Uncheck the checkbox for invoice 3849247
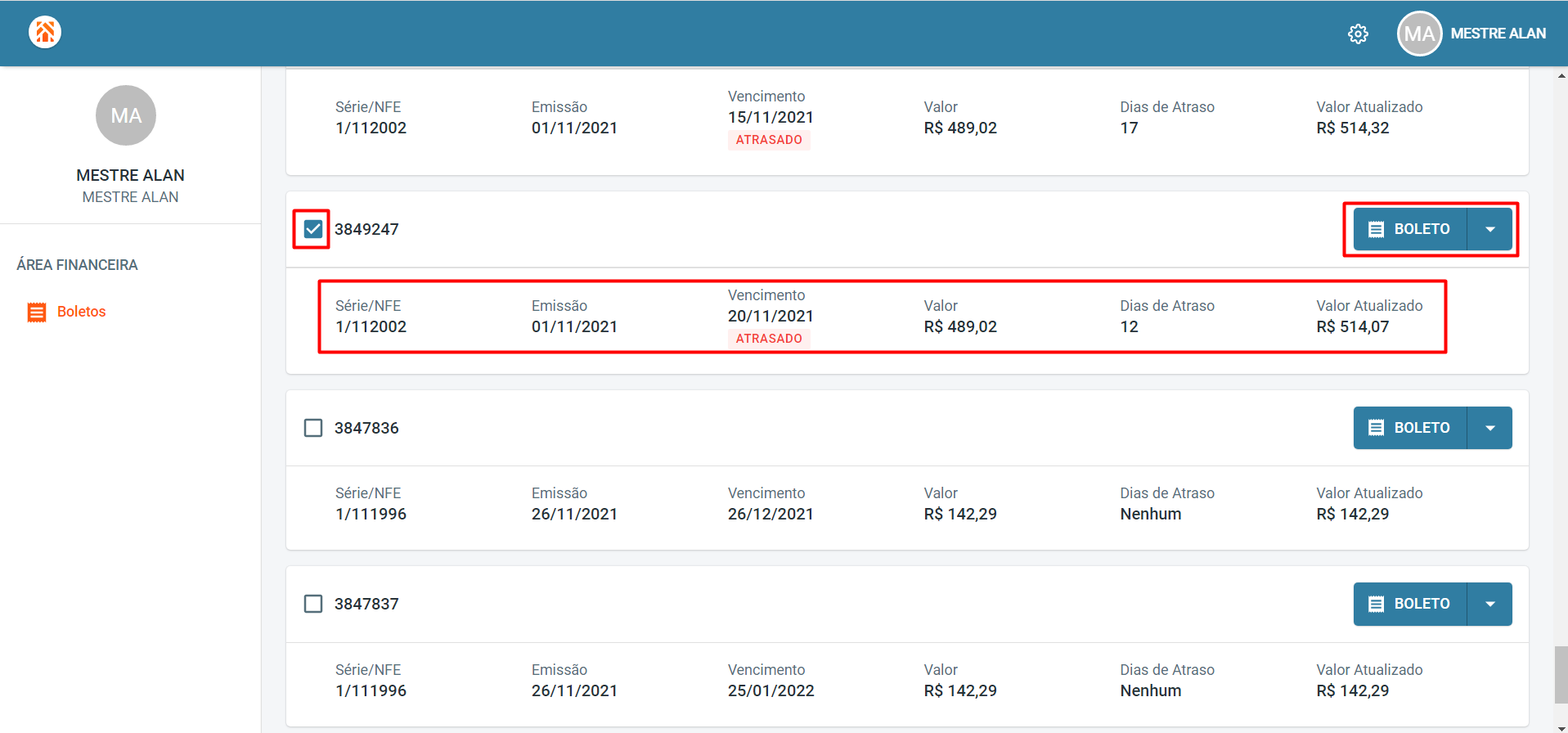This screenshot has height=733, width=1568. (x=313, y=229)
